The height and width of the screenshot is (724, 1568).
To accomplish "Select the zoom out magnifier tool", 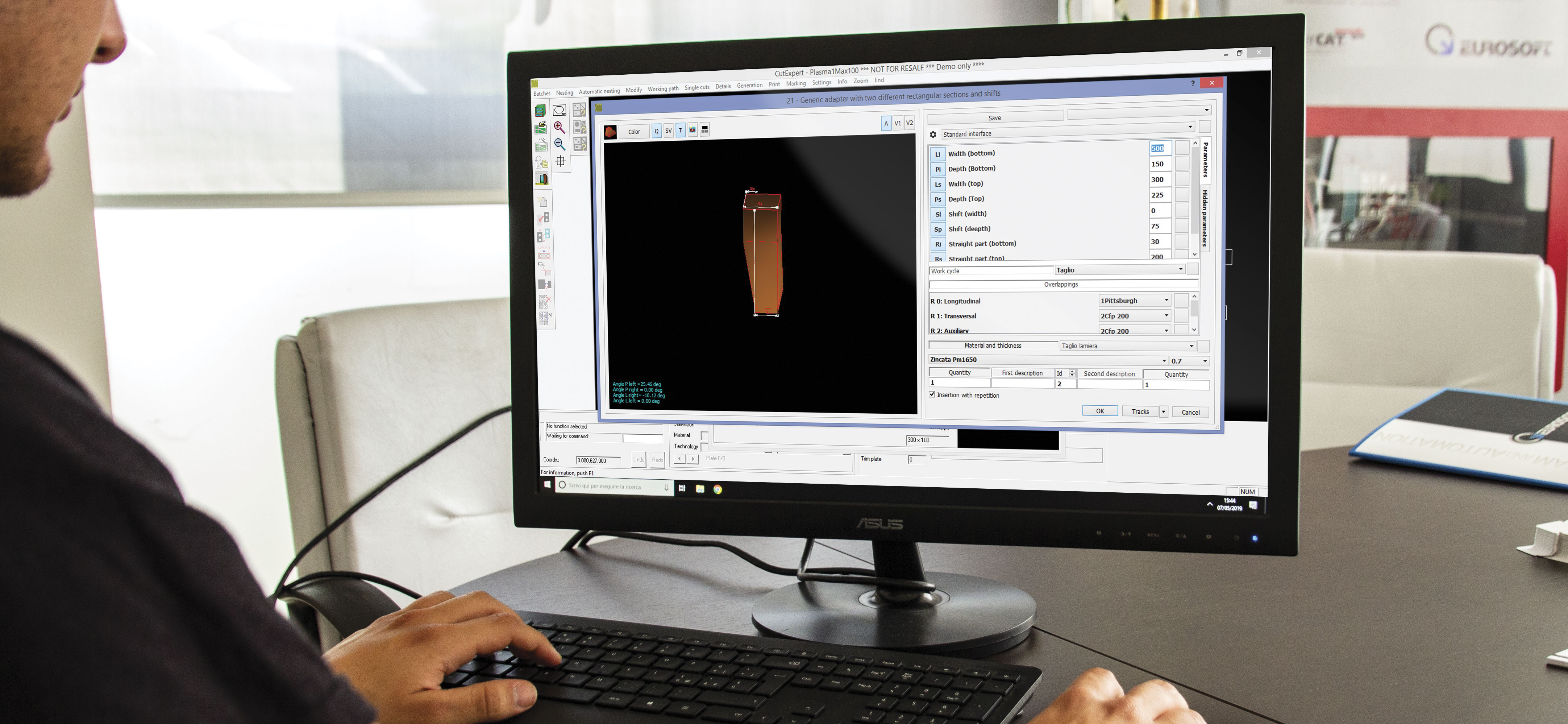I will click(x=560, y=144).
